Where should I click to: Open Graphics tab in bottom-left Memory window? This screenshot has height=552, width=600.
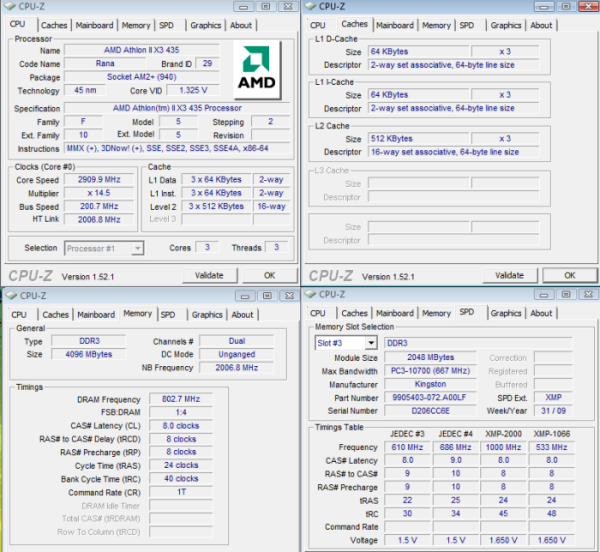pyautogui.click(x=207, y=314)
